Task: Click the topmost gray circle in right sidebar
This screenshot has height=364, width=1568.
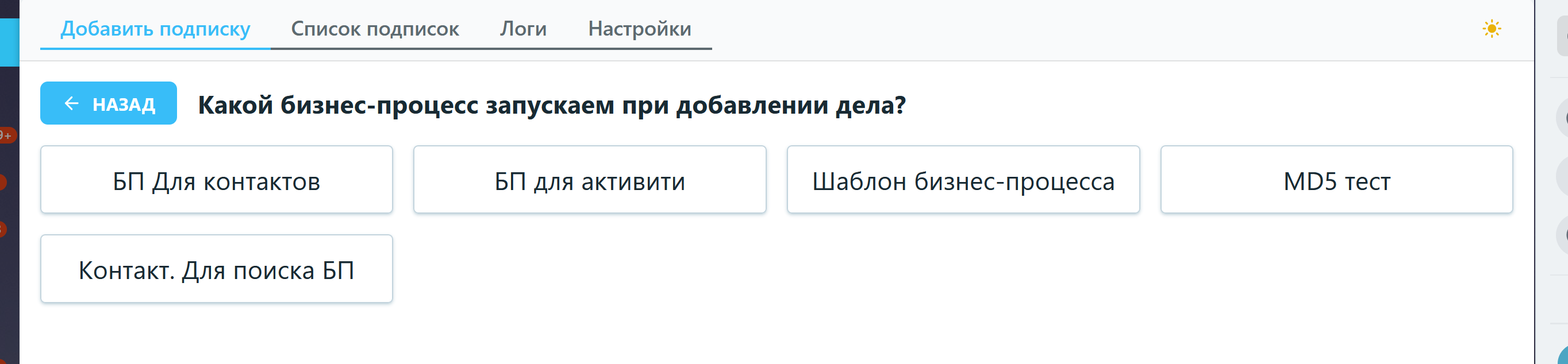Action: pos(1562,117)
